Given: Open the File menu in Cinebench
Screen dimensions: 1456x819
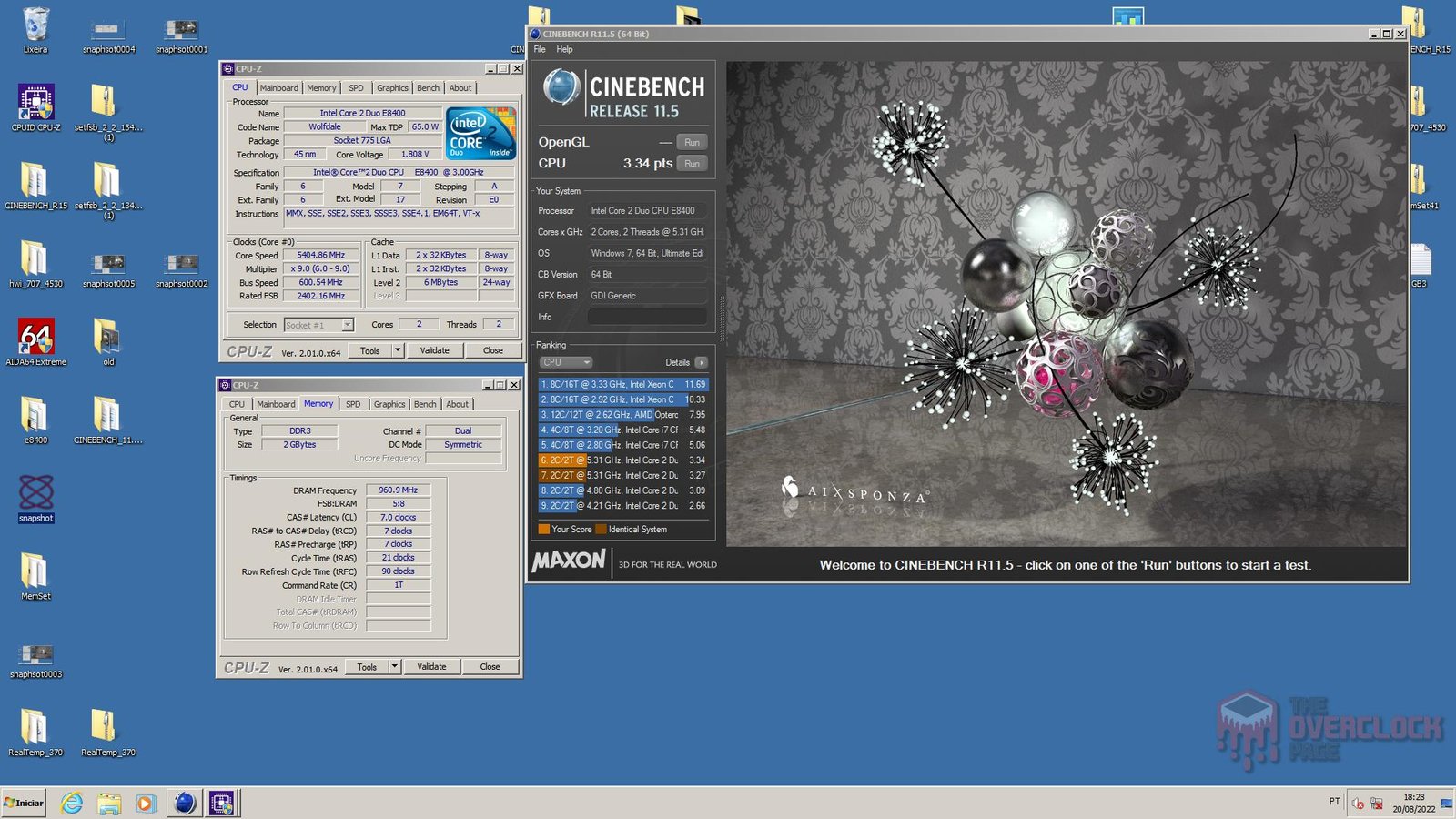Looking at the screenshot, I should point(539,49).
